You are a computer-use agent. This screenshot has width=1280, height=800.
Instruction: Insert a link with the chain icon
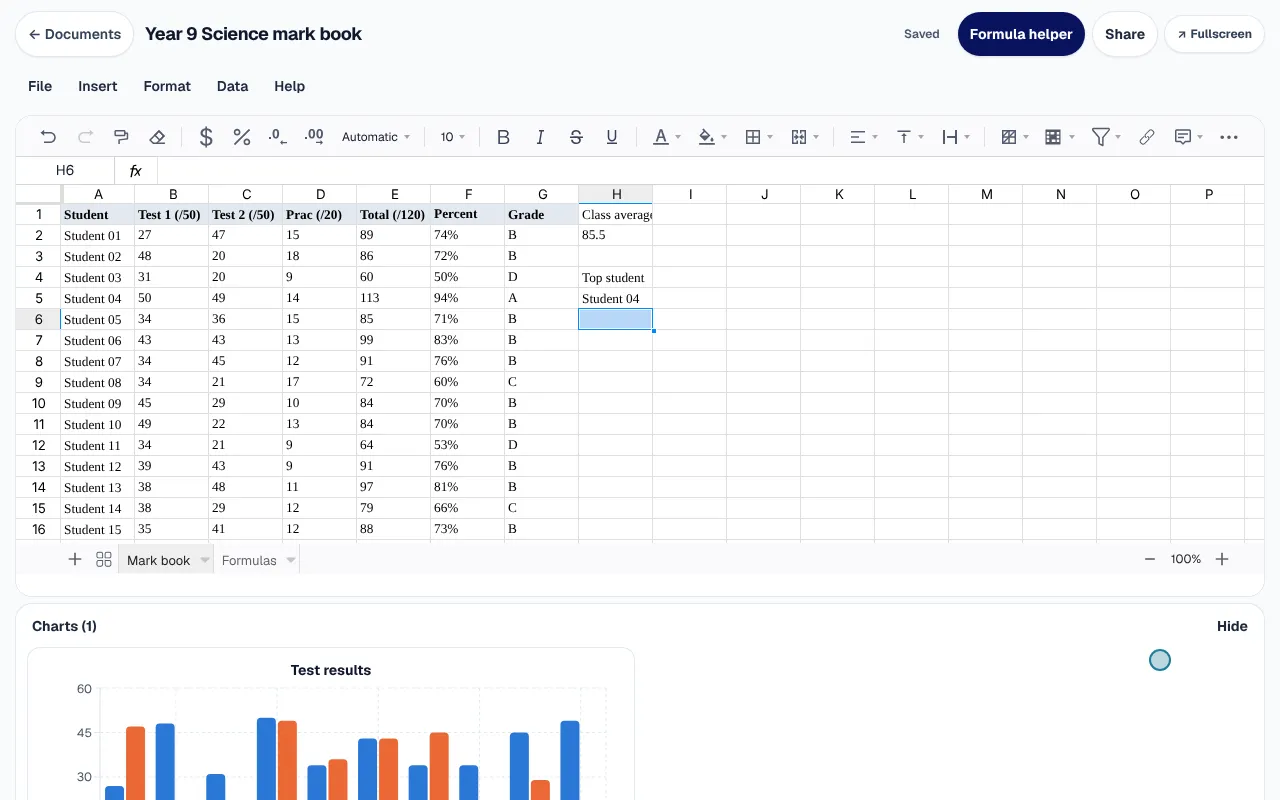click(x=1147, y=137)
